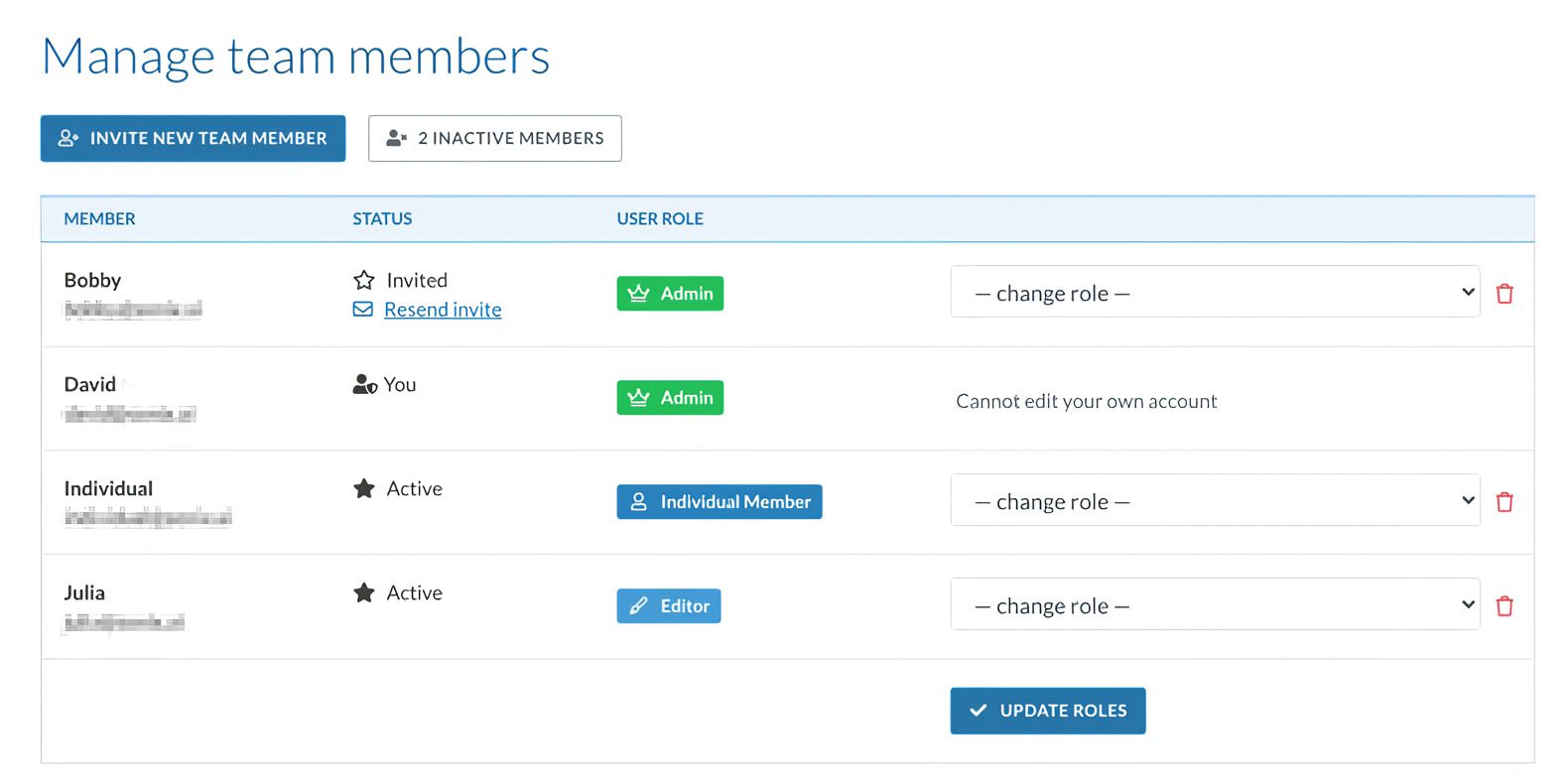Click 'Cannot edit your own account' text
The width and height of the screenshot is (1568, 784).
tap(1086, 401)
